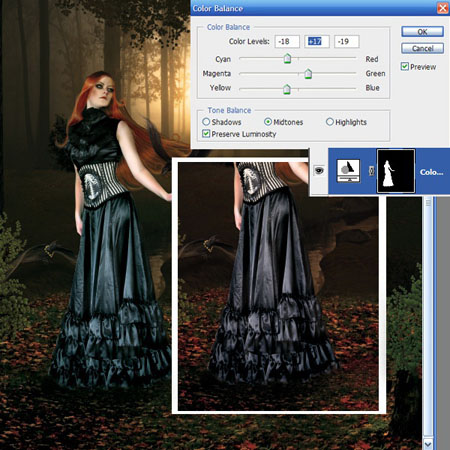This screenshot has width=450, height=450.
Task: Click the highlighted +17 Color Levels field
Action: [x=317, y=41]
